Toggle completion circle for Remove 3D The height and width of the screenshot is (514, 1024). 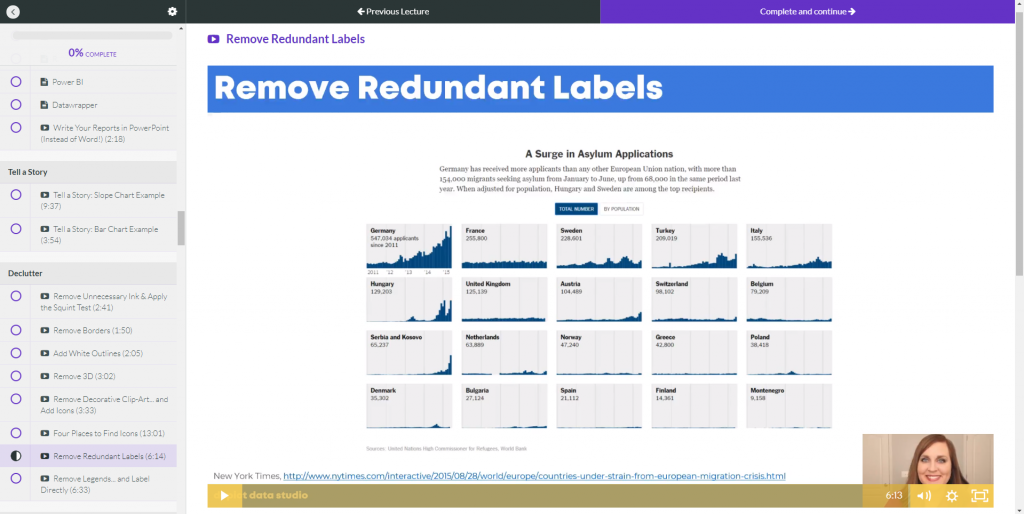16,376
